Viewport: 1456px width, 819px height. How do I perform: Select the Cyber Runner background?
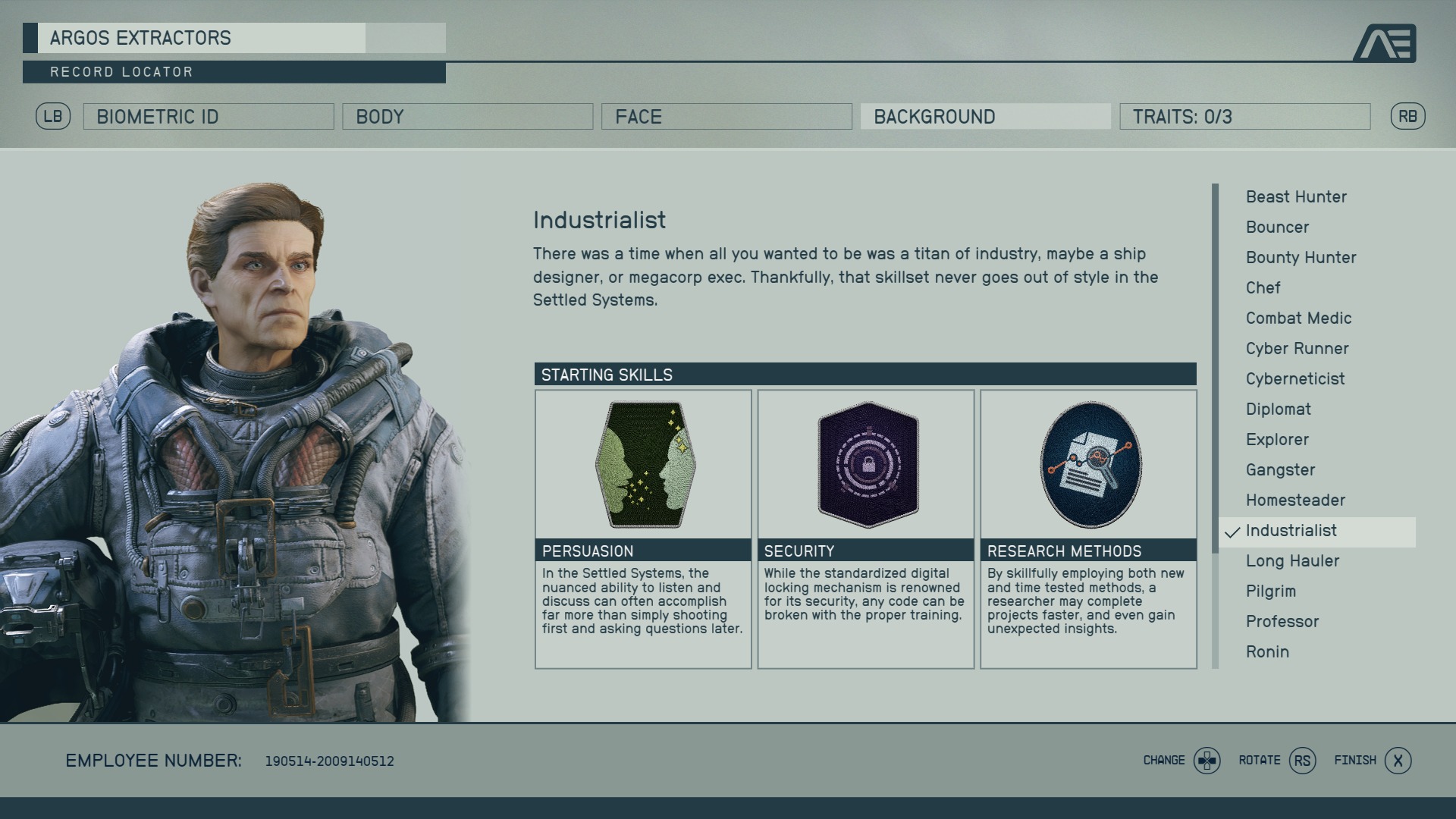tap(1297, 349)
